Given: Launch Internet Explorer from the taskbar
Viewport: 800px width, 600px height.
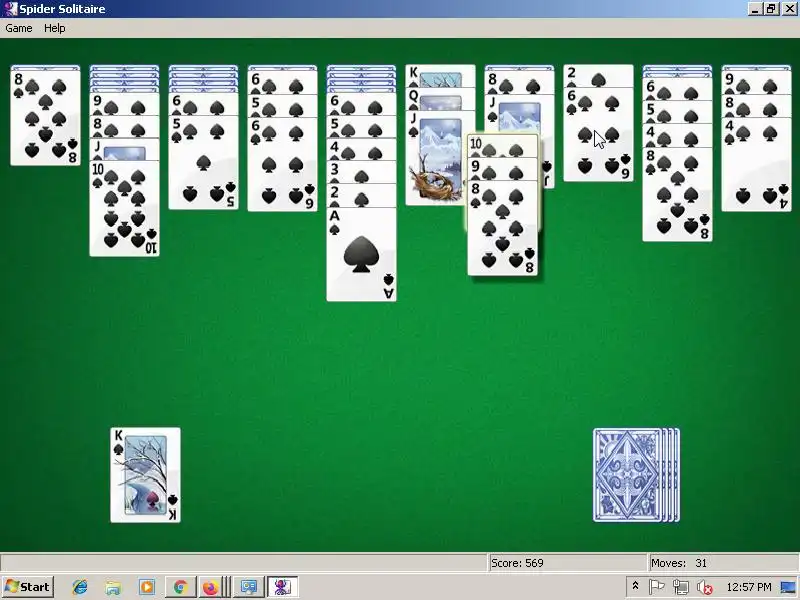Looking at the screenshot, I should pos(80,587).
